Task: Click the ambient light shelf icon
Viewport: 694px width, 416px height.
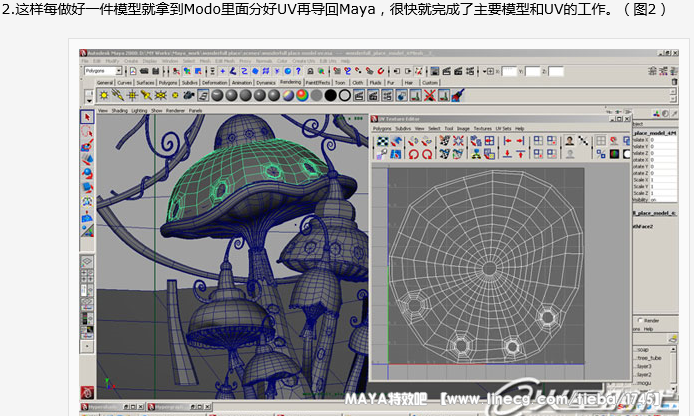Action: (x=104, y=95)
